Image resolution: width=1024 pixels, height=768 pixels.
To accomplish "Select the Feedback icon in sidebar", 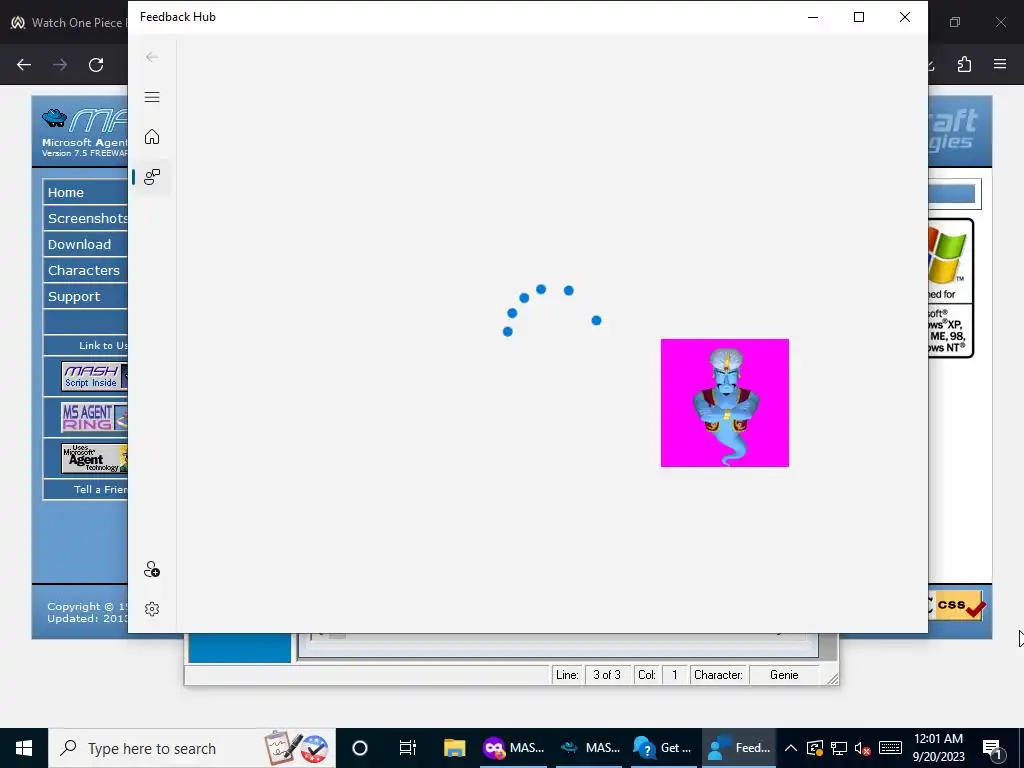I will 152,176.
